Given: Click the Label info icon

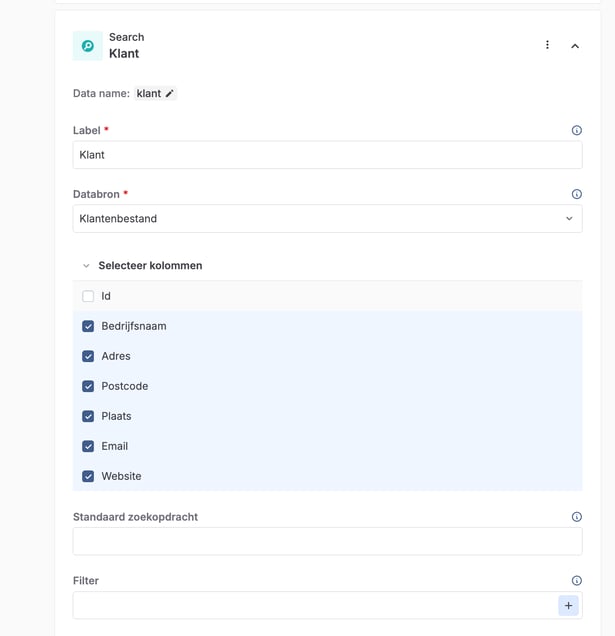Looking at the screenshot, I should (x=576, y=131).
